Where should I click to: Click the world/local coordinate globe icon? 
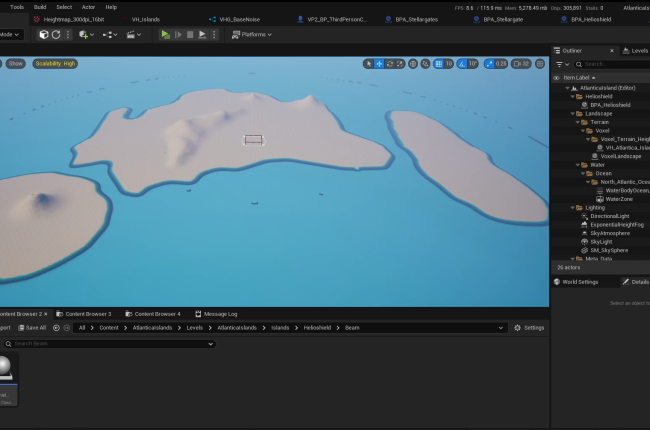pyautogui.click(x=413, y=64)
